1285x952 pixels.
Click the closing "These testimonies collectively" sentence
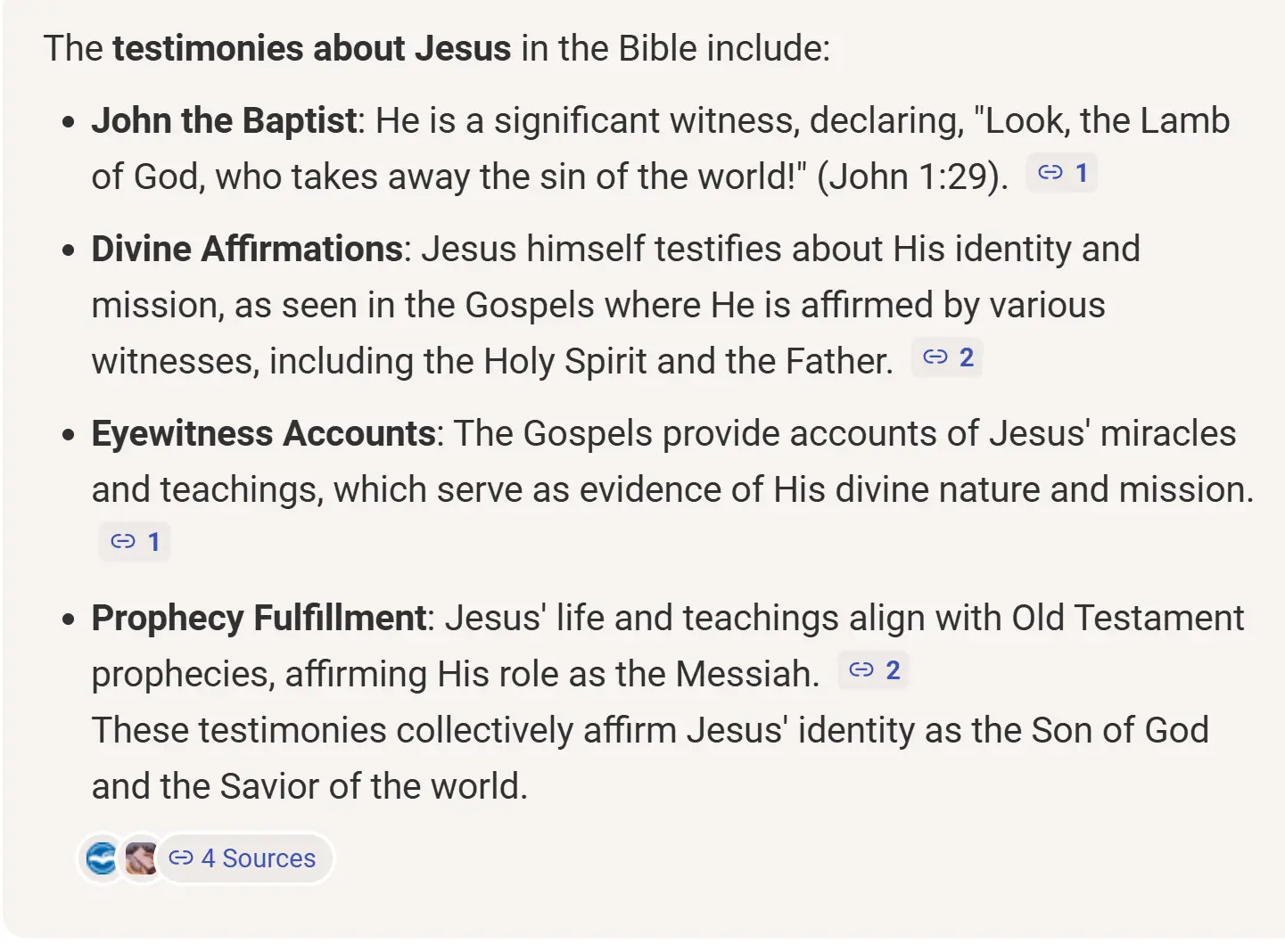click(x=649, y=730)
